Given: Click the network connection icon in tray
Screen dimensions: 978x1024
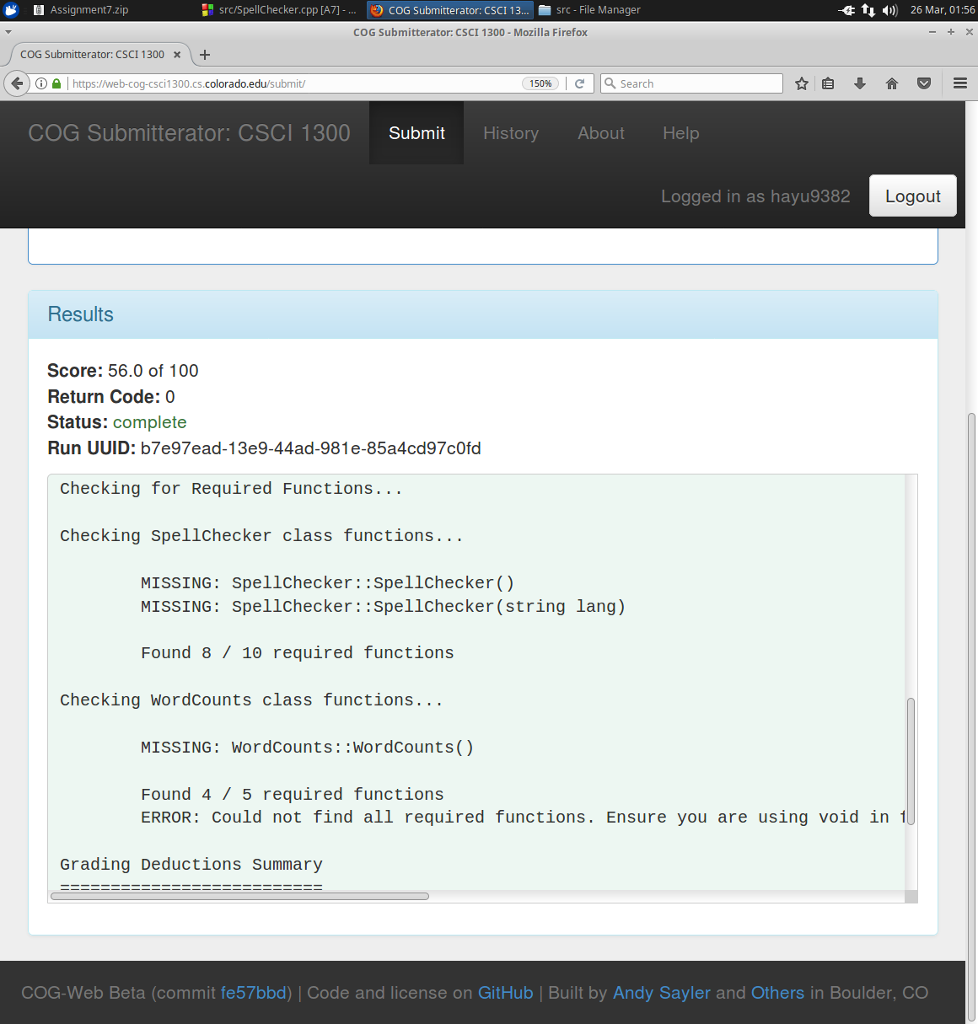Looking at the screenshot, I should (868, 10).
